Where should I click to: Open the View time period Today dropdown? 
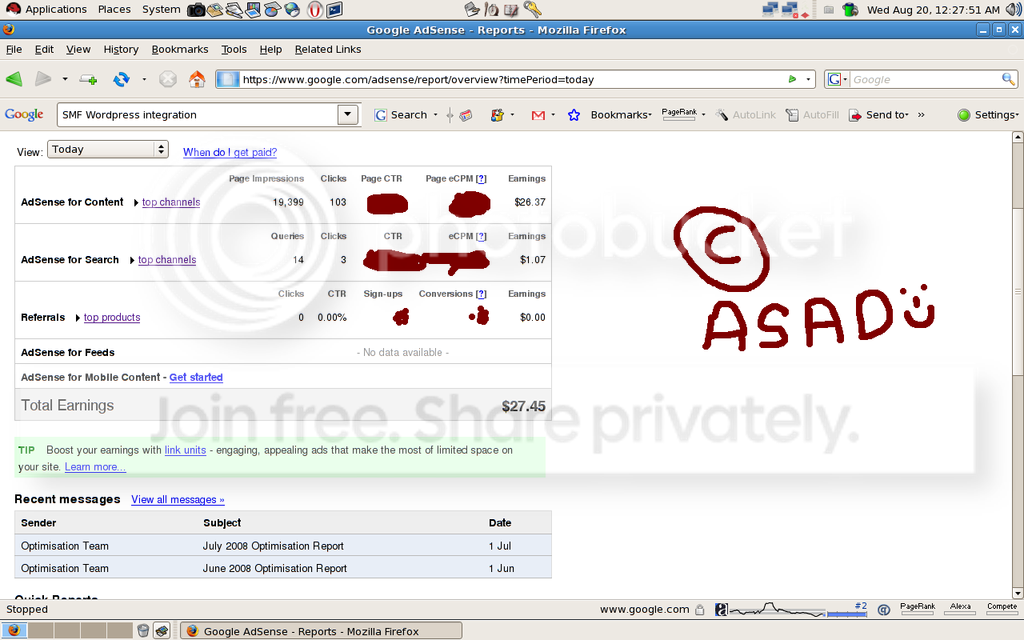point(108,150)
